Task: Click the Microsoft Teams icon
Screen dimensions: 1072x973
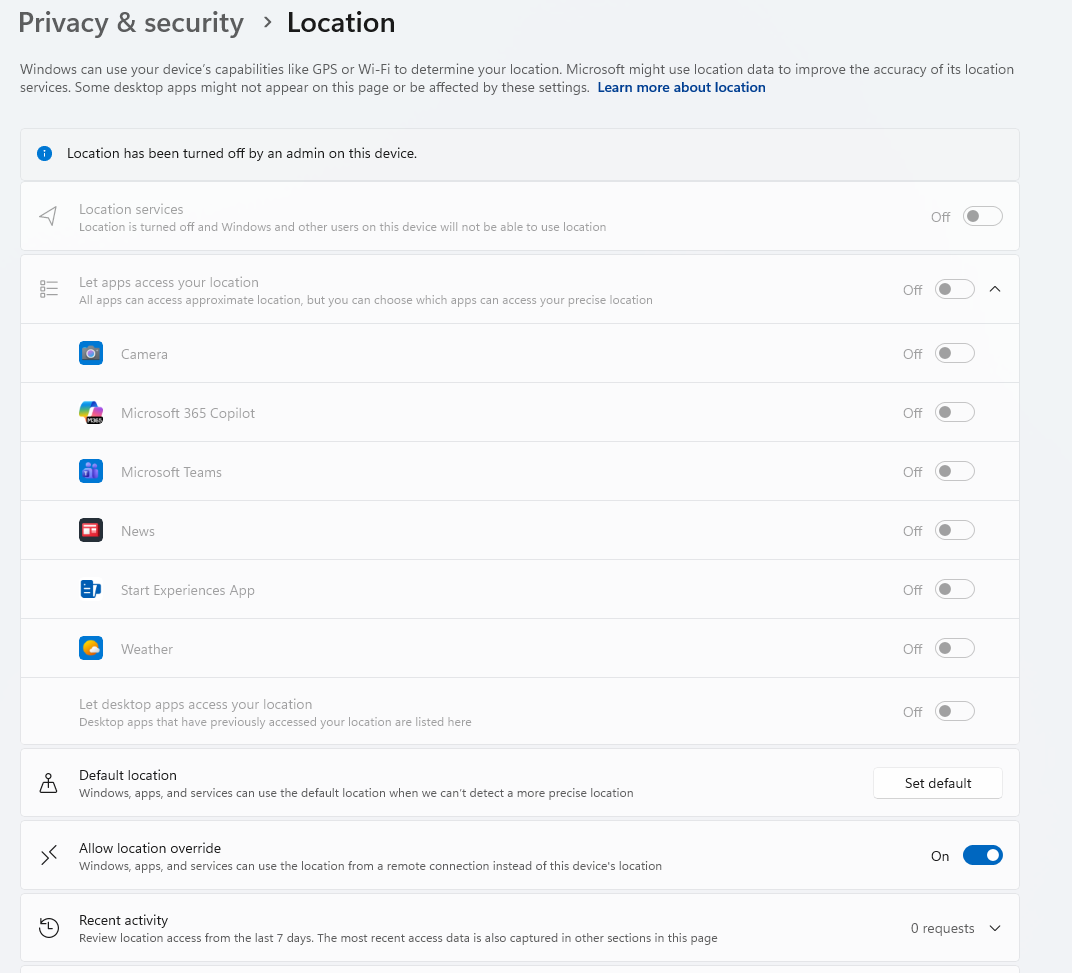Action: pos(91,471)
